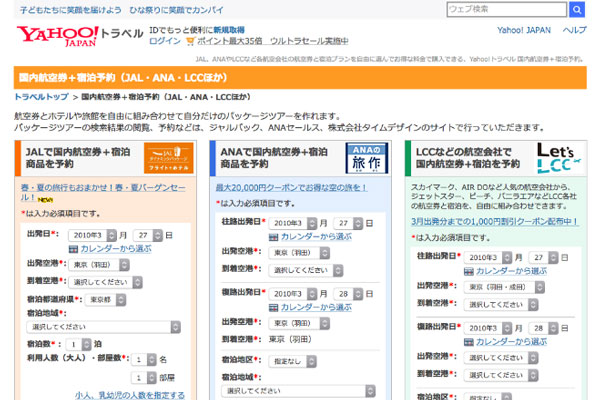Screen dimensions: 600x400
Task: Open the ポイント最大35倍 ウルトラセール実施中 link
Action: pos(272,41)
